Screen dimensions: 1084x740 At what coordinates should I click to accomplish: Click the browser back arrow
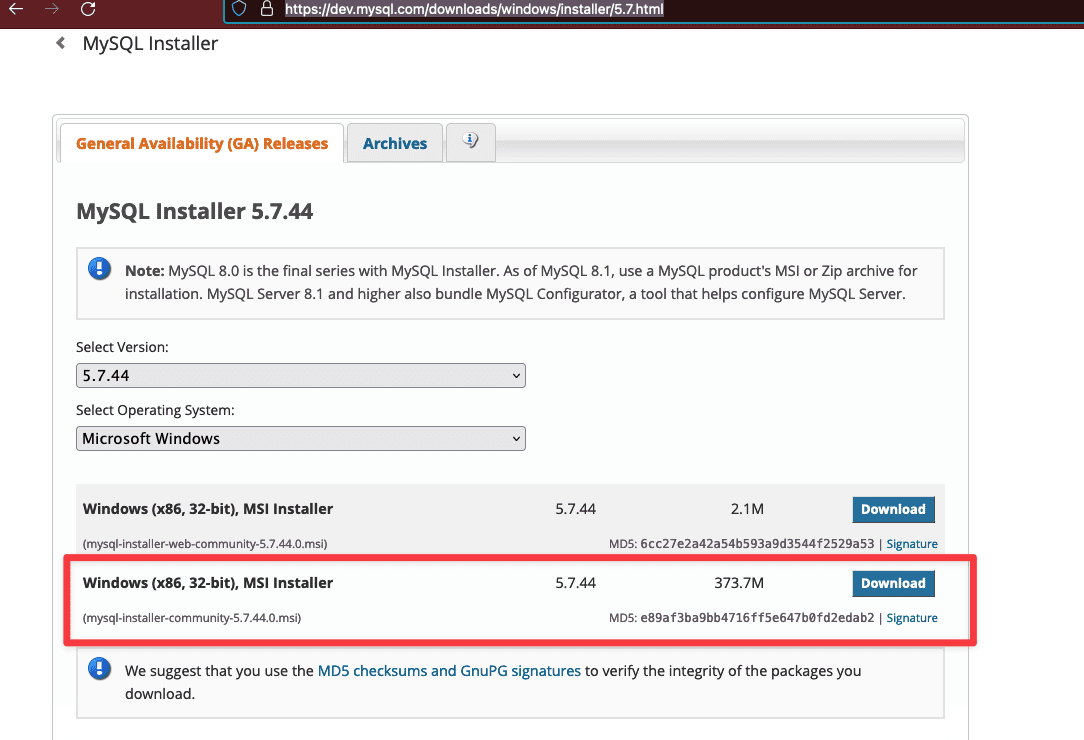pyautogui.click(x=15, y=9)
